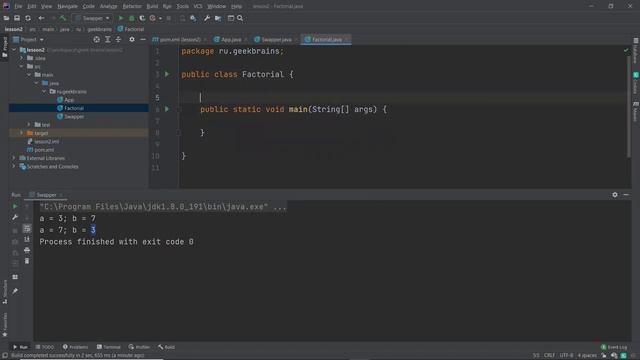Select Swapper class in project tree

[74, 116]
